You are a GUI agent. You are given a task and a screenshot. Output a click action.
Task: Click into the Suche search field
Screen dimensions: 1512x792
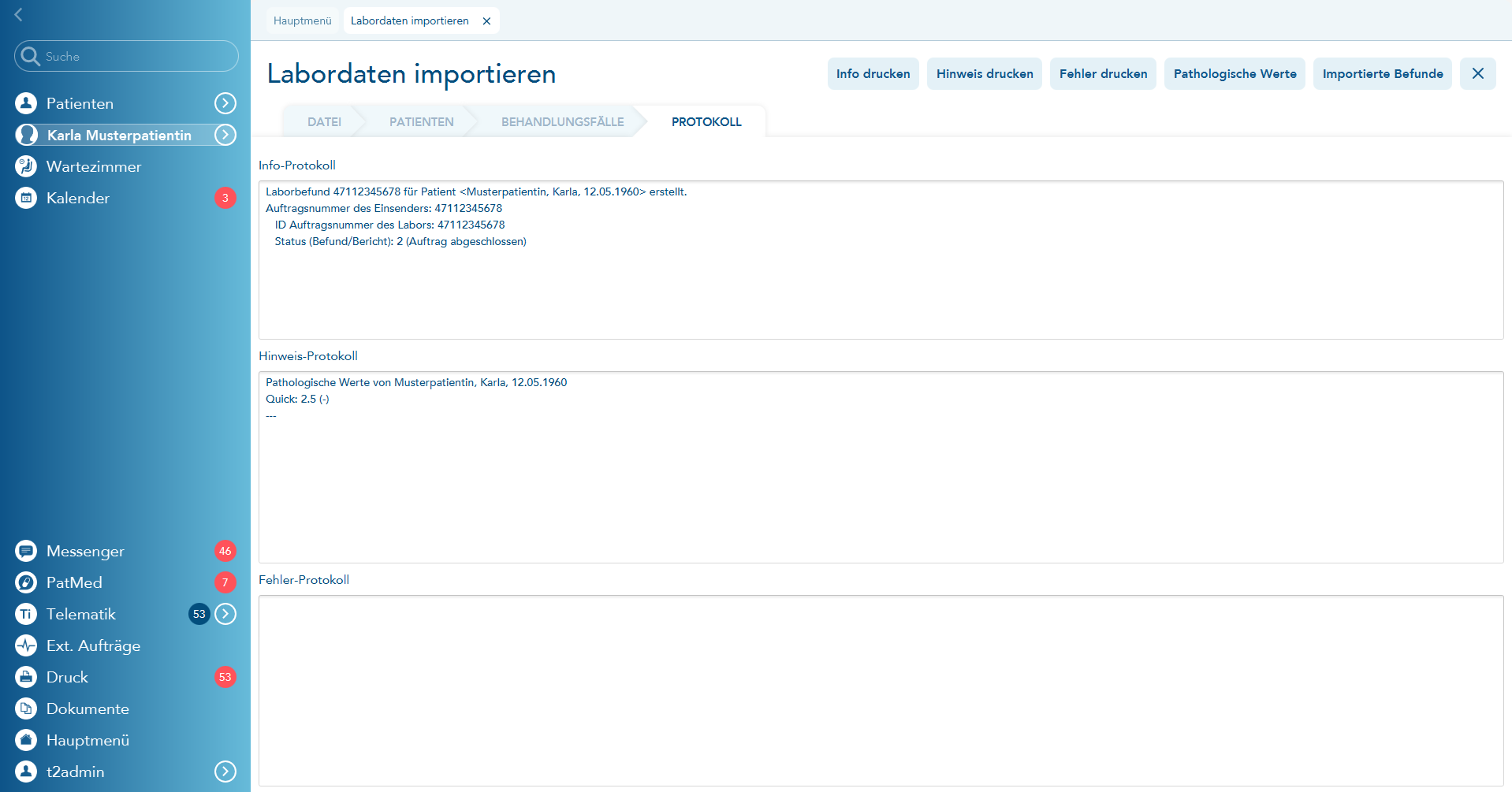(134, 57)
